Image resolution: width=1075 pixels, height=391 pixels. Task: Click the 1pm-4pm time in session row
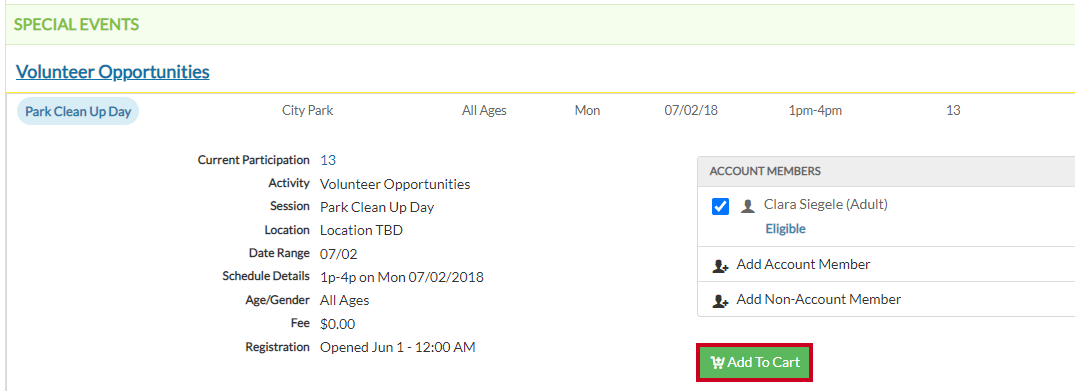click(x=815, y=110)
